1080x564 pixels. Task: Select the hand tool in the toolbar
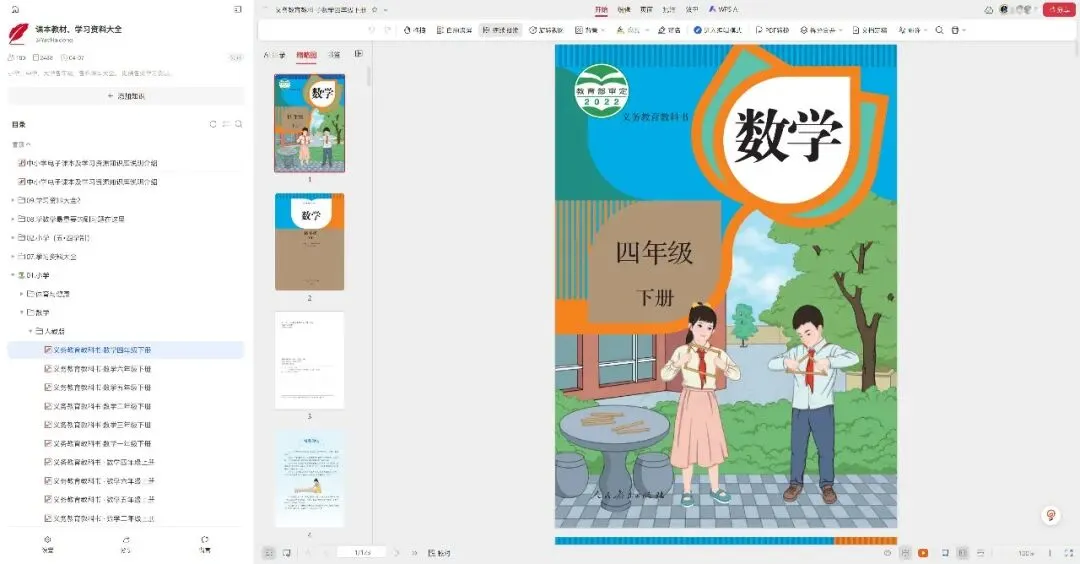coord(415,30)
